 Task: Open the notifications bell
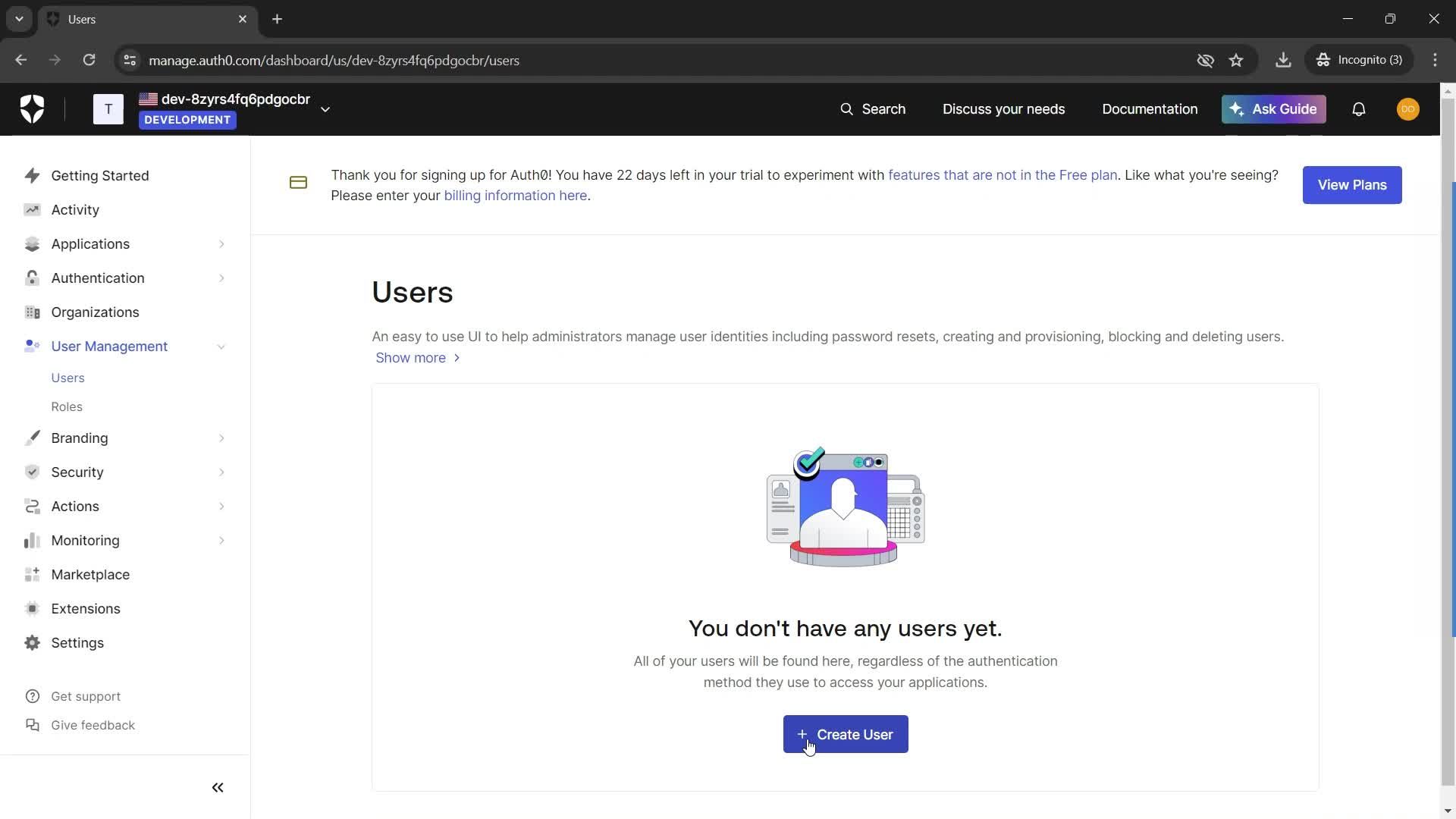[x=1359, y=109]
